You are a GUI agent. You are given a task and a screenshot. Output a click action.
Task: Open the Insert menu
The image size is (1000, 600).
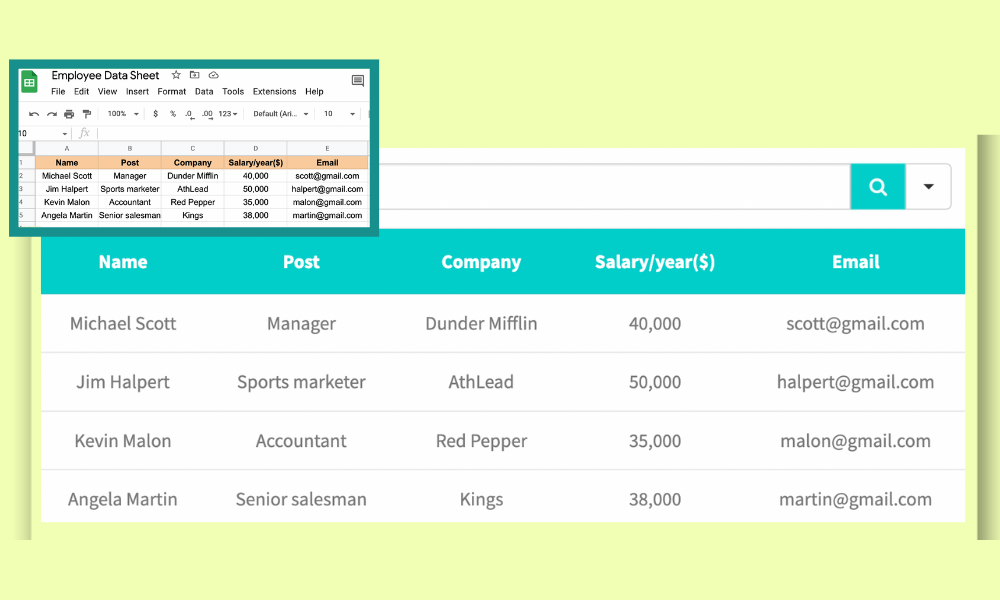click(137, 92)
